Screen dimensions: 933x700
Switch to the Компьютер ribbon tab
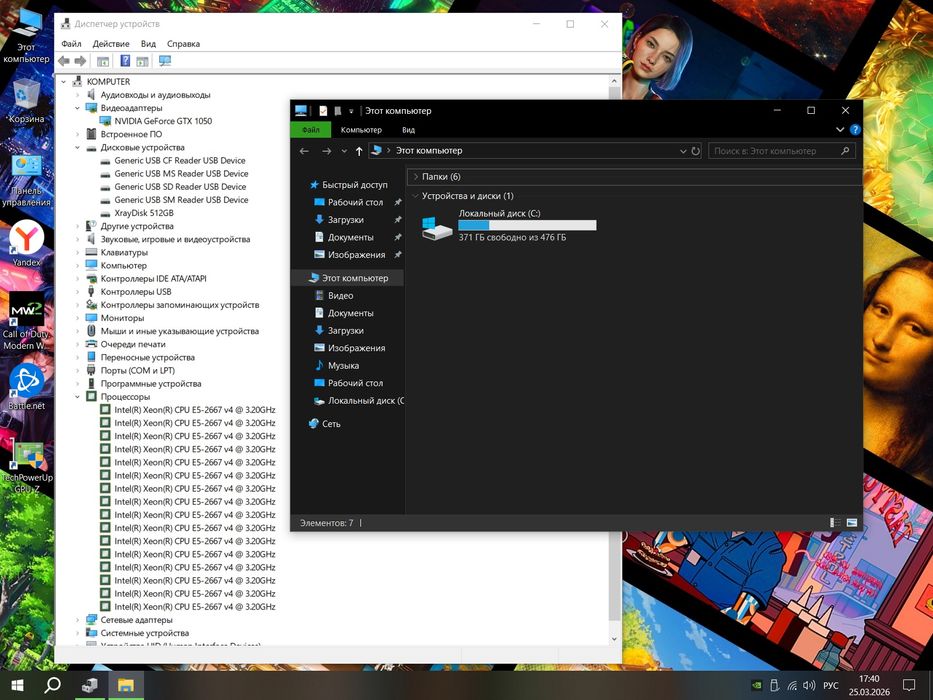coord(361,130)
